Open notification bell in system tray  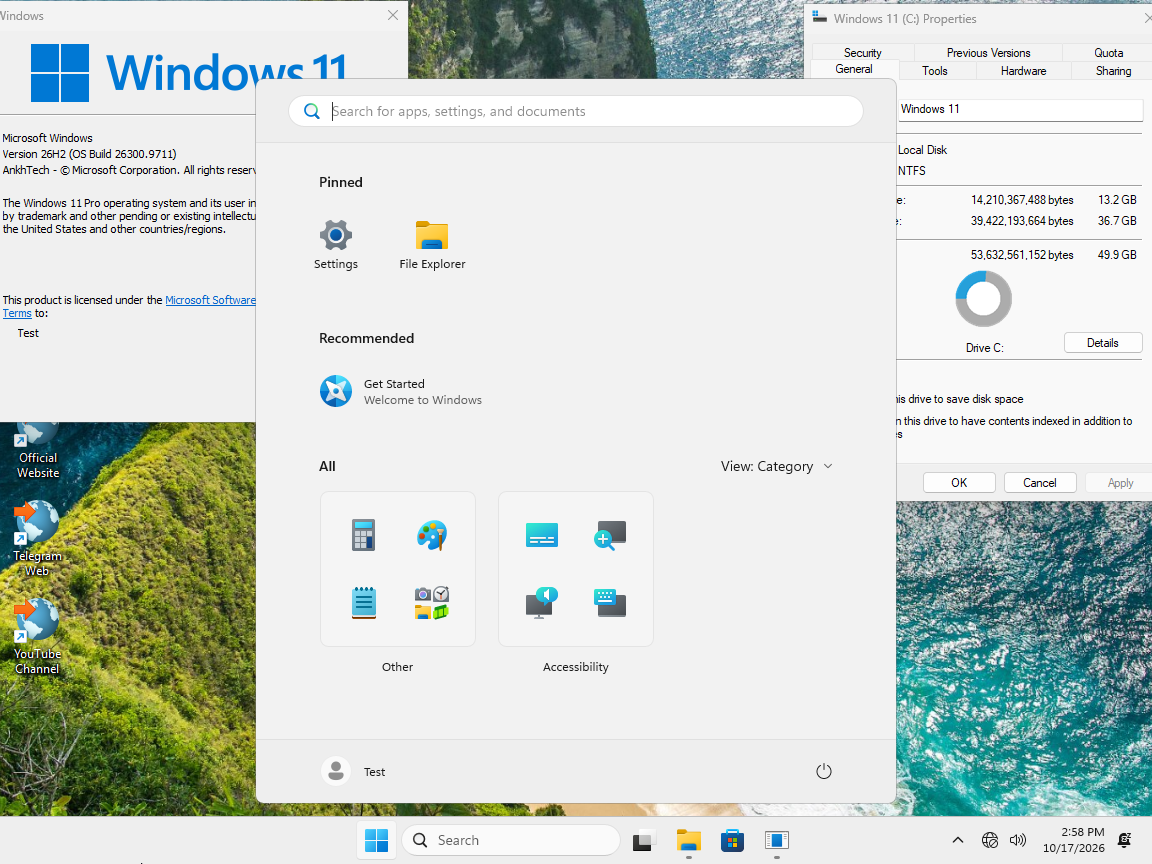tap(1125, 840)
